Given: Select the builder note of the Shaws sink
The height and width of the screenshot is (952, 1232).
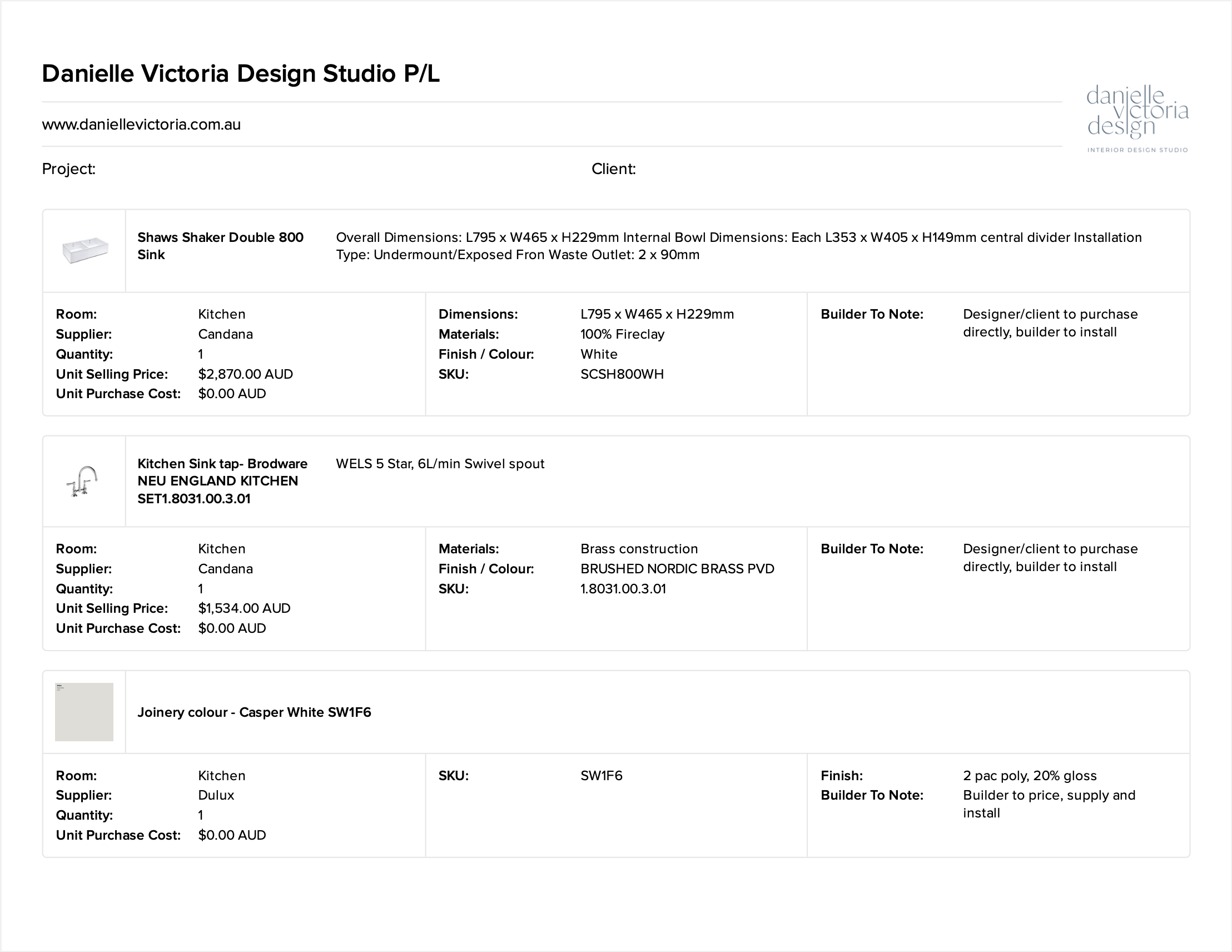Looking at the screenshot, I should pos(1050,323).
